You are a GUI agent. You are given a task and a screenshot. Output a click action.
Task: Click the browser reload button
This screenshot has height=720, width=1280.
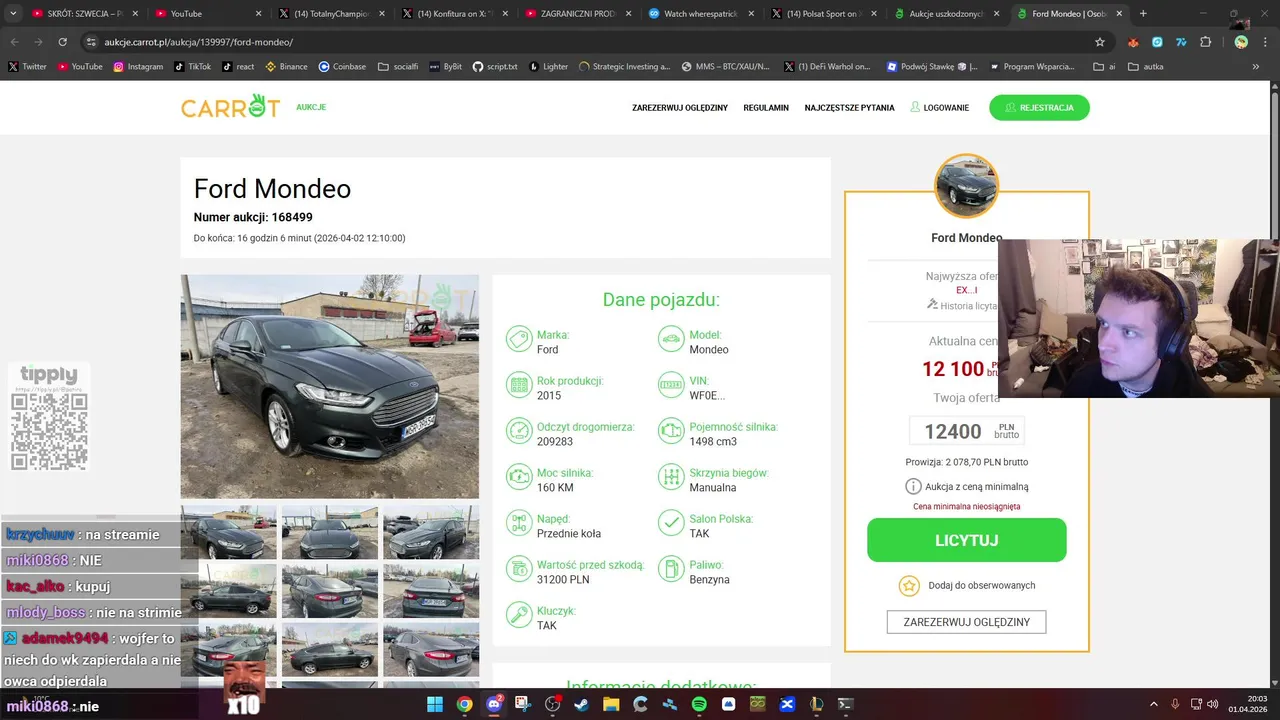tap(62, 42)
